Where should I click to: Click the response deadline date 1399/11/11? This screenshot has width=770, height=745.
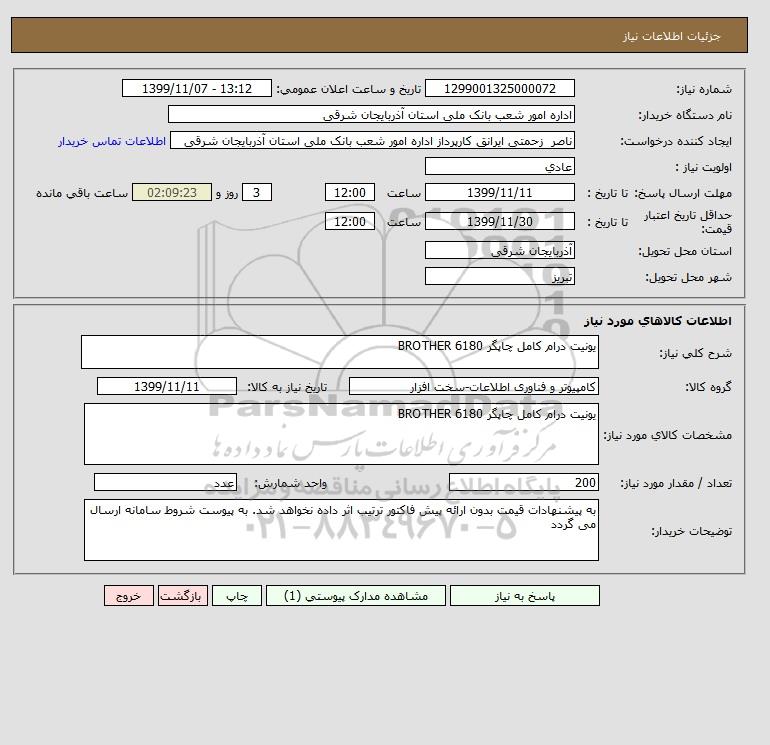[x=499, y=193]
